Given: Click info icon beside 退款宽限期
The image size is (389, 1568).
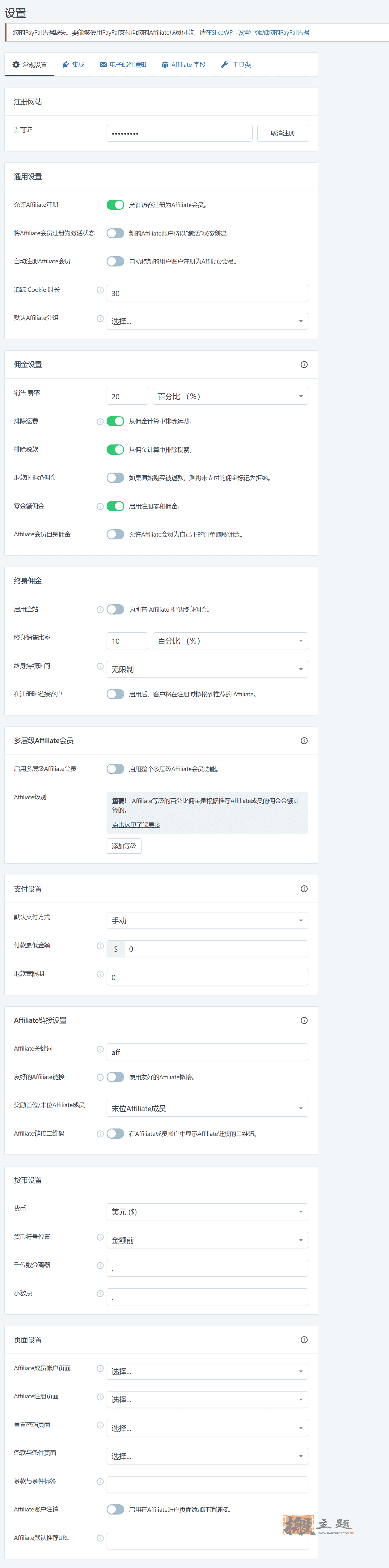Looking at the screenshot, I should coord(100,974).
